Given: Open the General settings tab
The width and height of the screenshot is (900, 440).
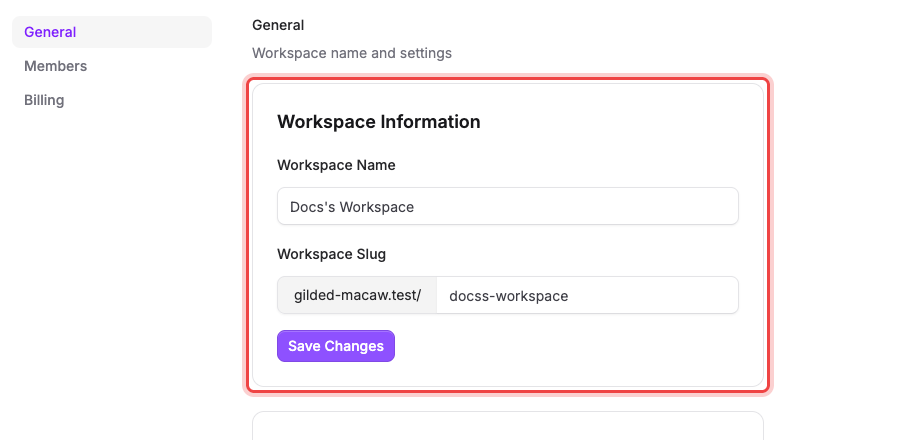Looking at the screenshot, I should click(112, 32).
